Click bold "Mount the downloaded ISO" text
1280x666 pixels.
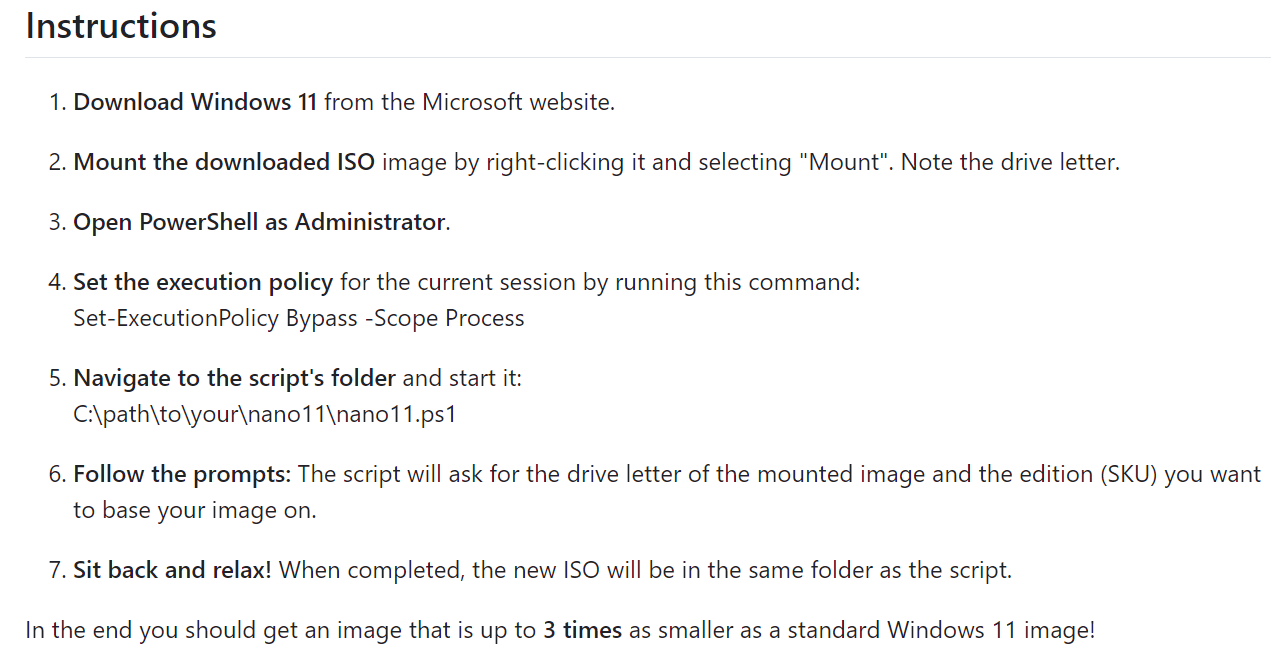[x=224, y=162]
